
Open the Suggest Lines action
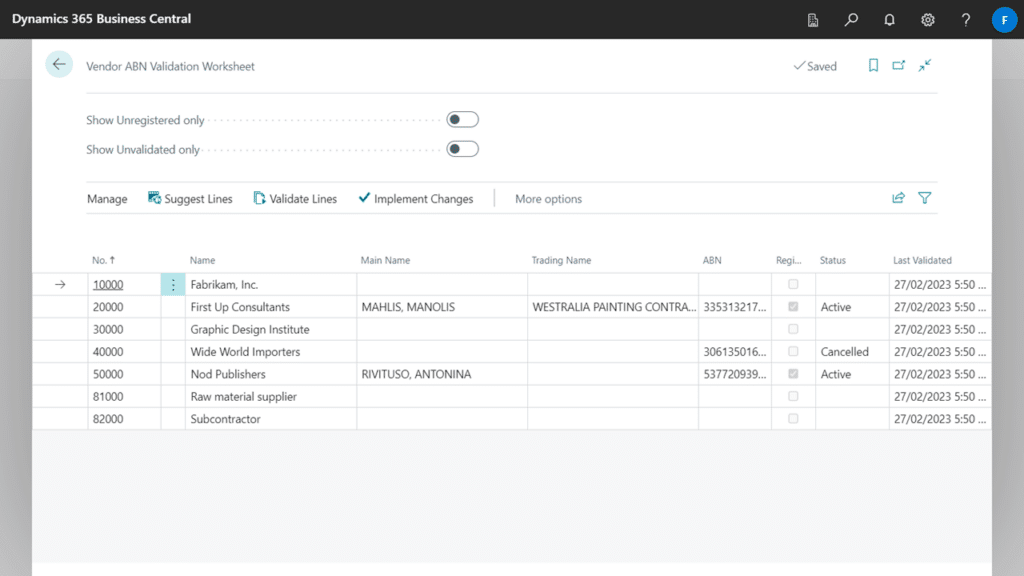click(x=190, y=198)
